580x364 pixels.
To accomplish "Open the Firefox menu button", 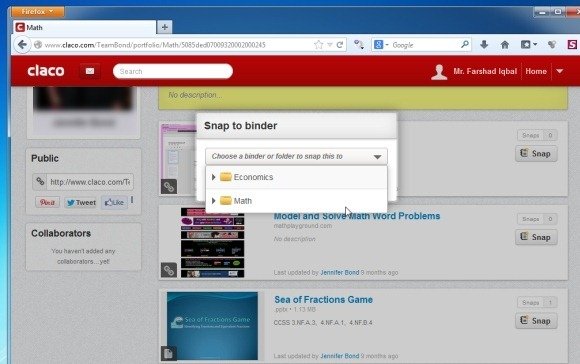I will 38,12.
